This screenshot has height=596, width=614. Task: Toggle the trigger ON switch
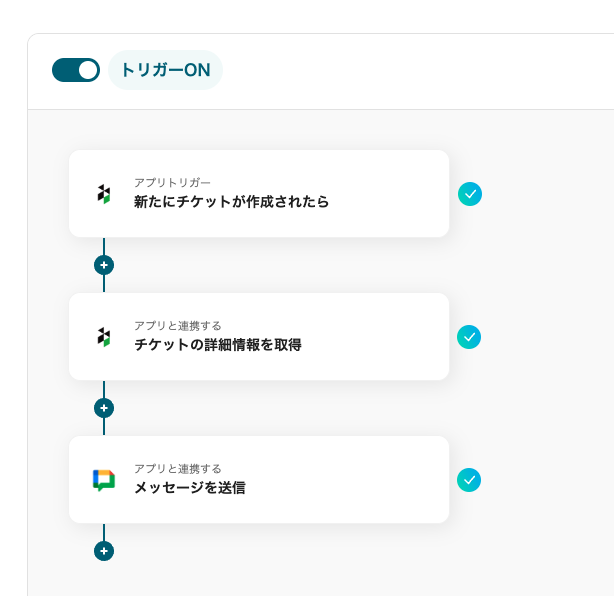click(x=76, y=70)
